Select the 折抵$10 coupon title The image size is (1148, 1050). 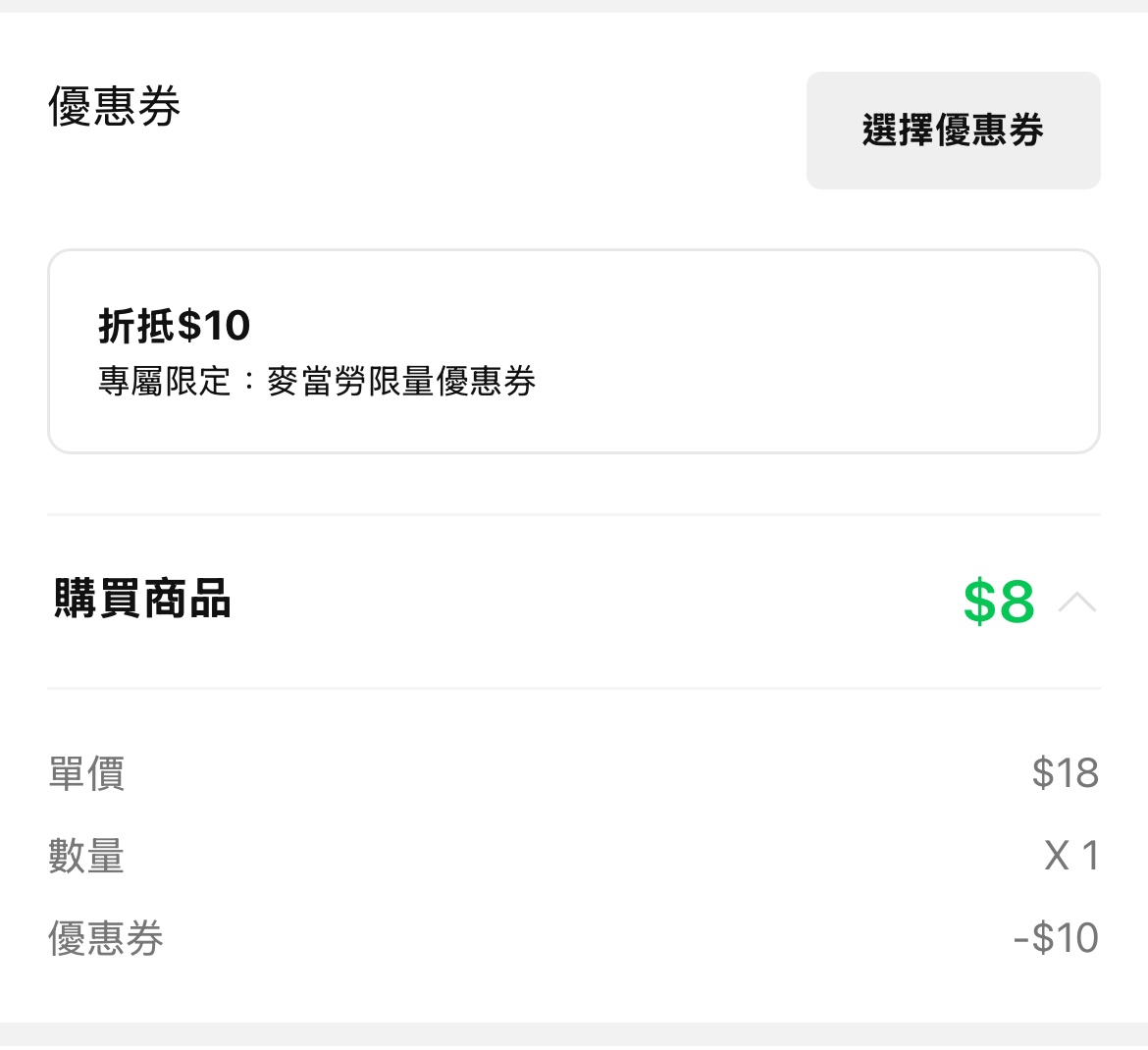175,326
